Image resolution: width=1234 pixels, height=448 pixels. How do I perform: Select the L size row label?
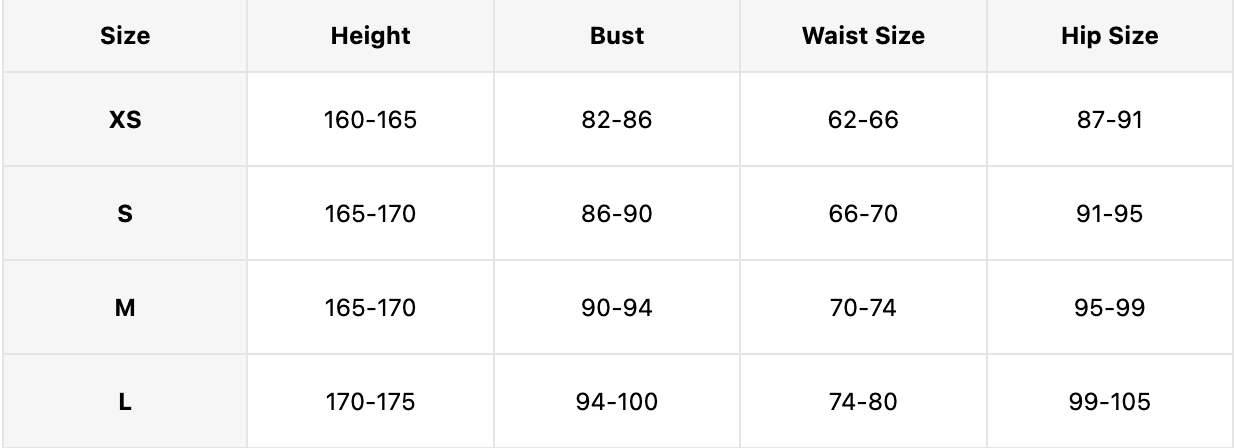click(x=125, y=403)
